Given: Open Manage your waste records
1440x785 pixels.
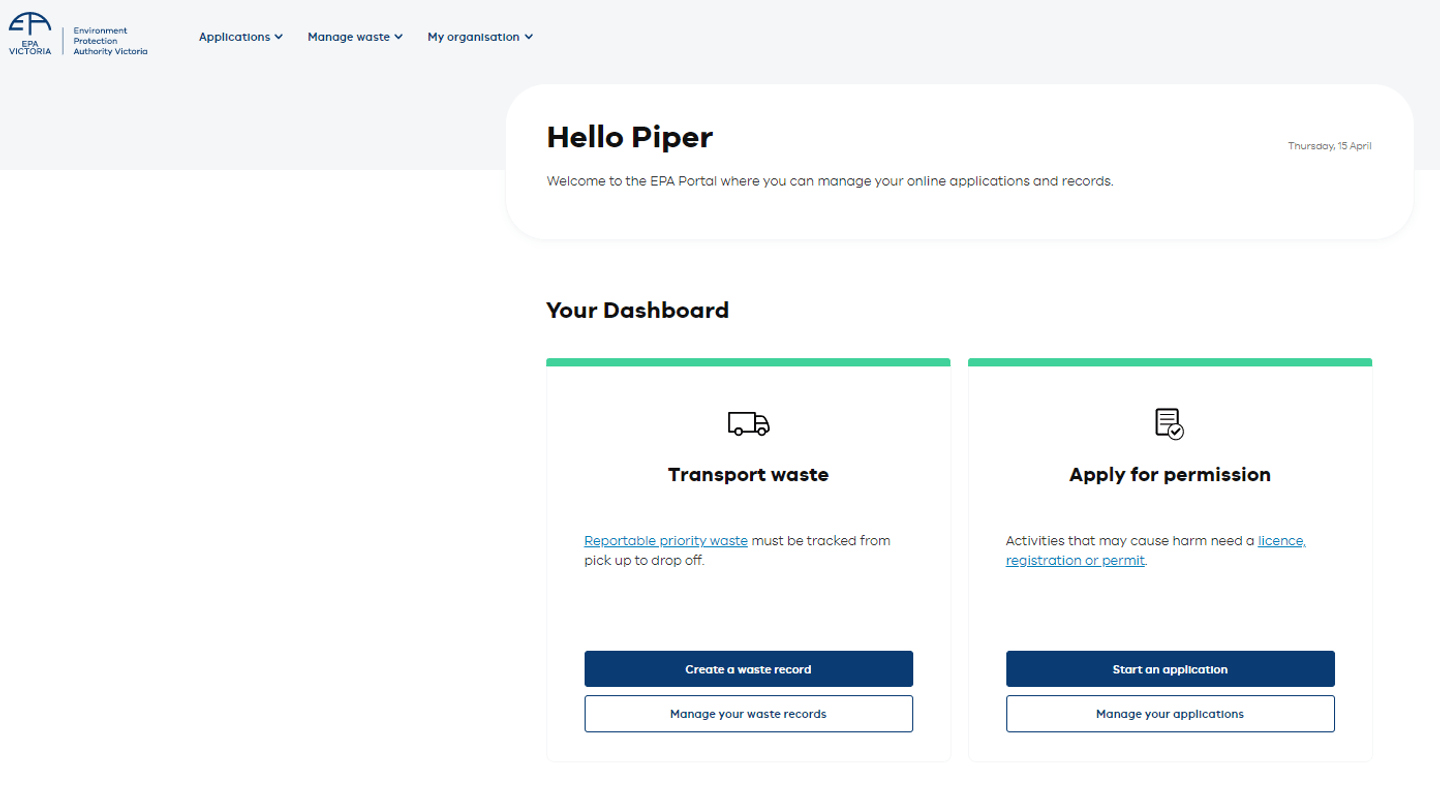Looking at the screenshot, I should coord(747,713).
